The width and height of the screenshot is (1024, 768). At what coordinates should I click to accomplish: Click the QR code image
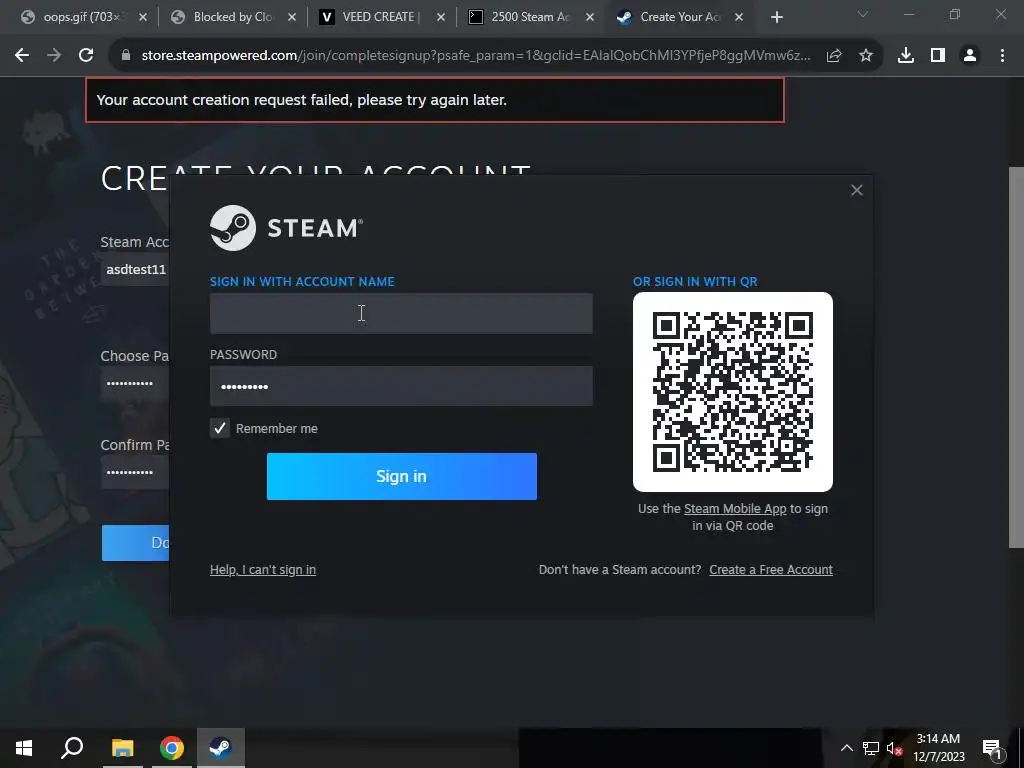733,392
